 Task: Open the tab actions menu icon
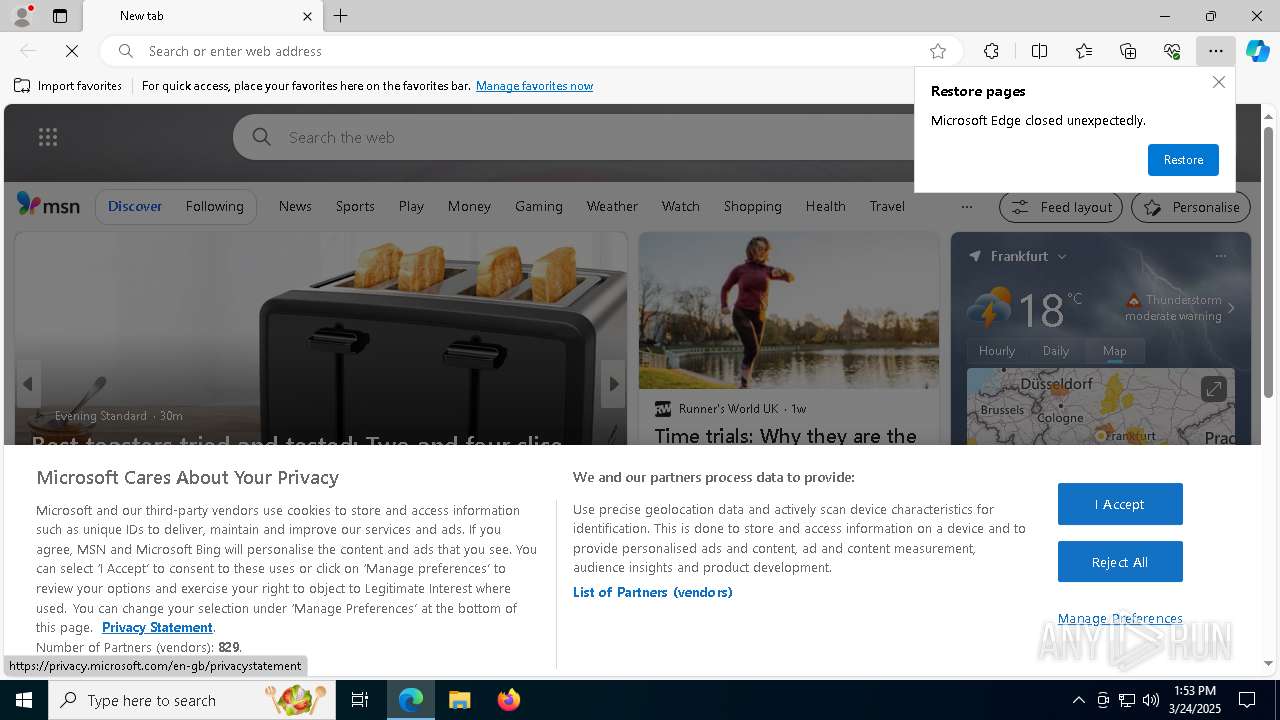point(60,16)
